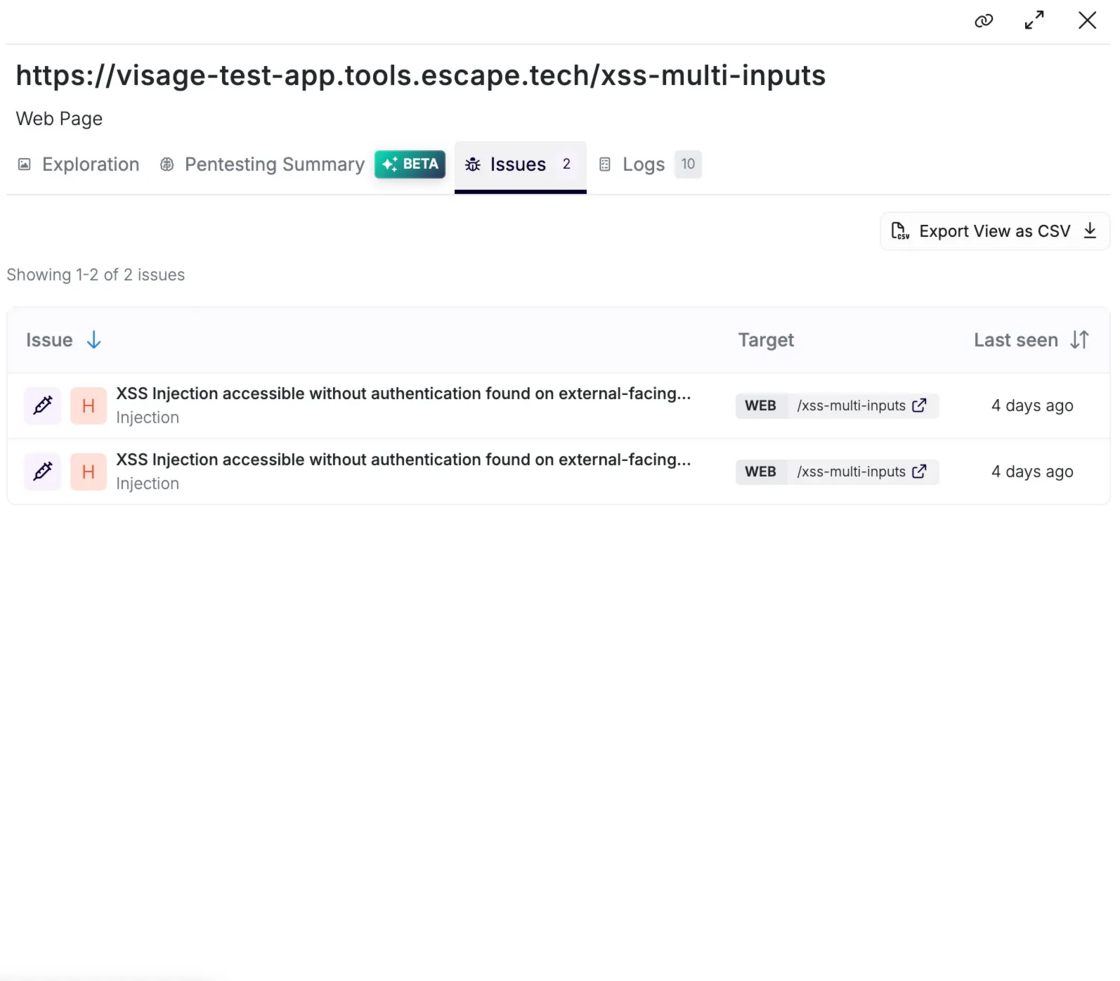Open the Logs tab
Screen dimensions: 1120x981
643,165
